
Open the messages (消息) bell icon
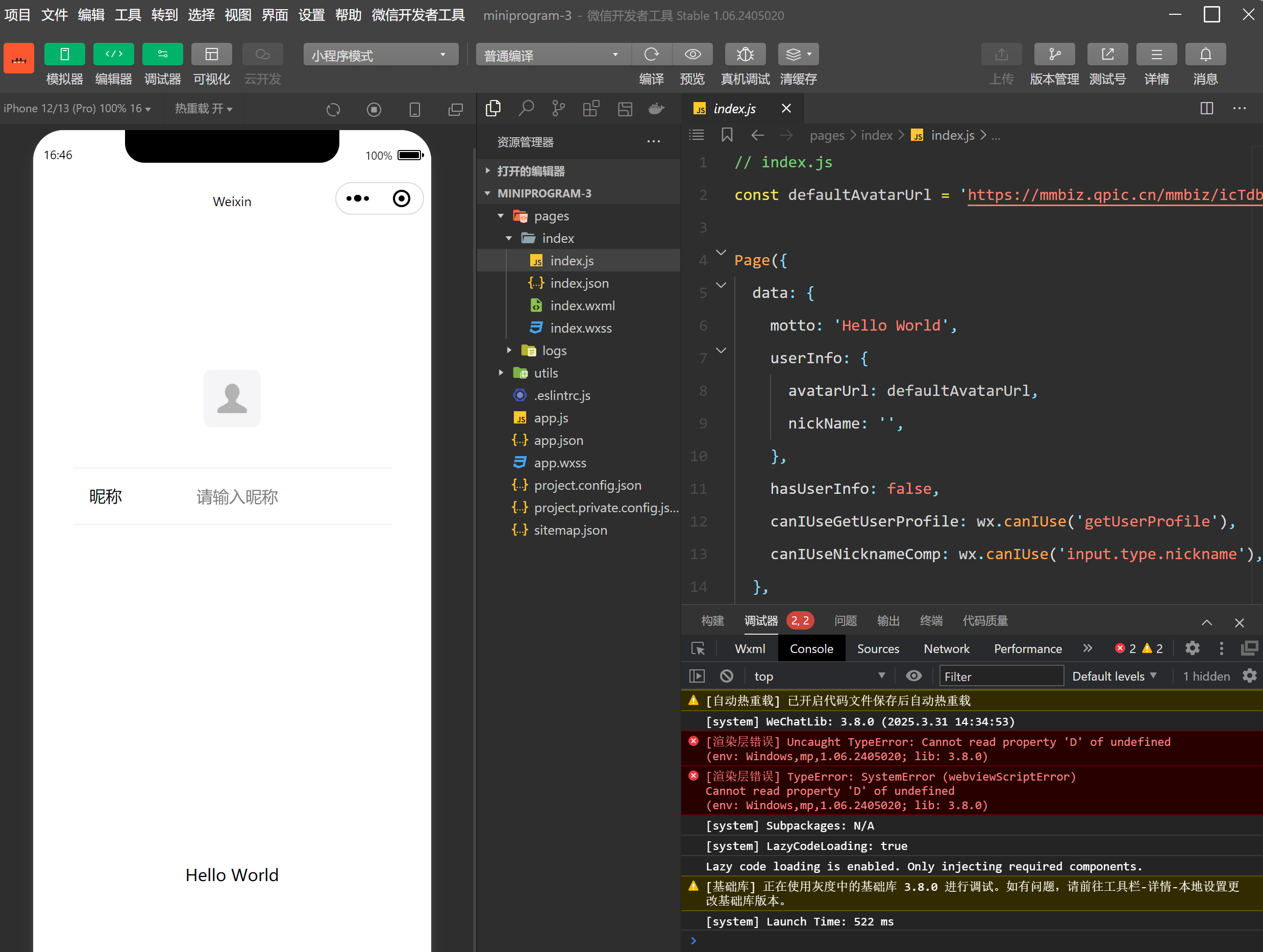[x=1206, y=54]
